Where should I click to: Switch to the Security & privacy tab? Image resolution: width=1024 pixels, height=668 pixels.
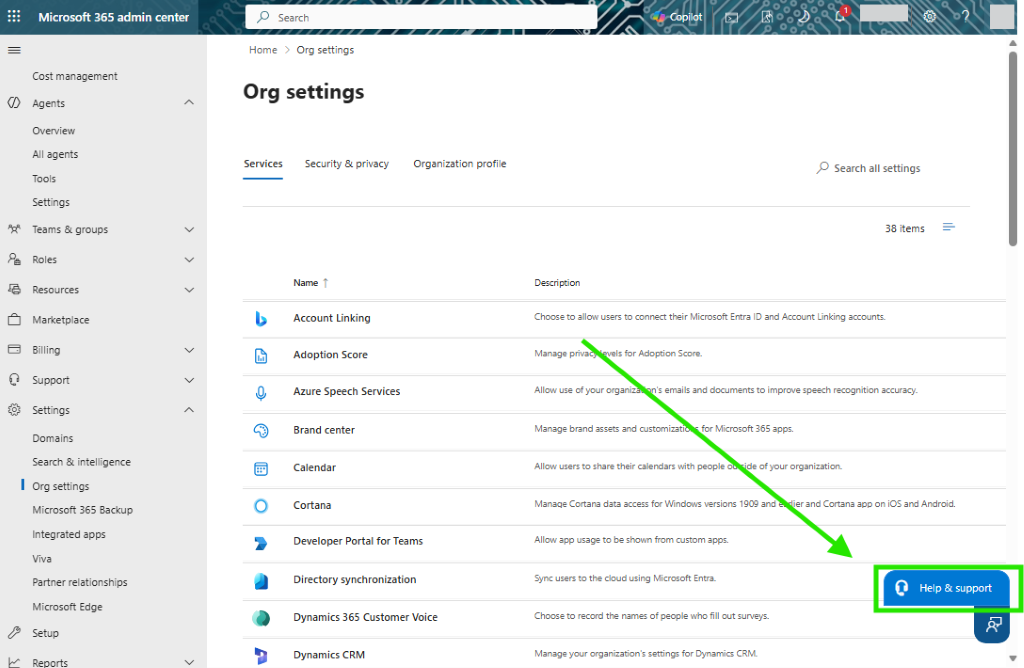pyautogui.click(x=347, y=164)
